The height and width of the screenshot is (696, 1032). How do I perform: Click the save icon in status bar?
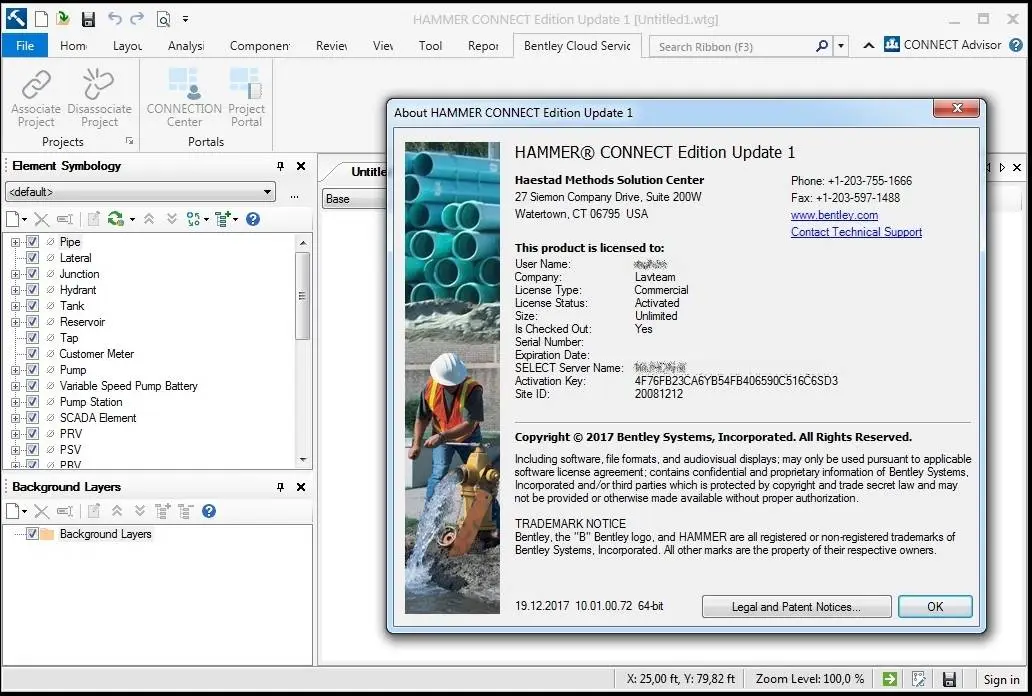click(949, 680)
